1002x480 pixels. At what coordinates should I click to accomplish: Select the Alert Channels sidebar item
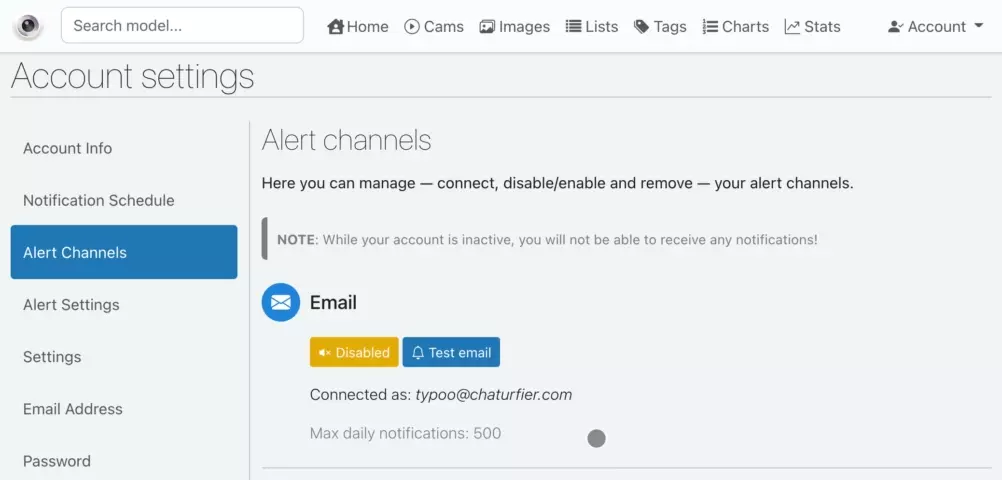coord(124,252)
